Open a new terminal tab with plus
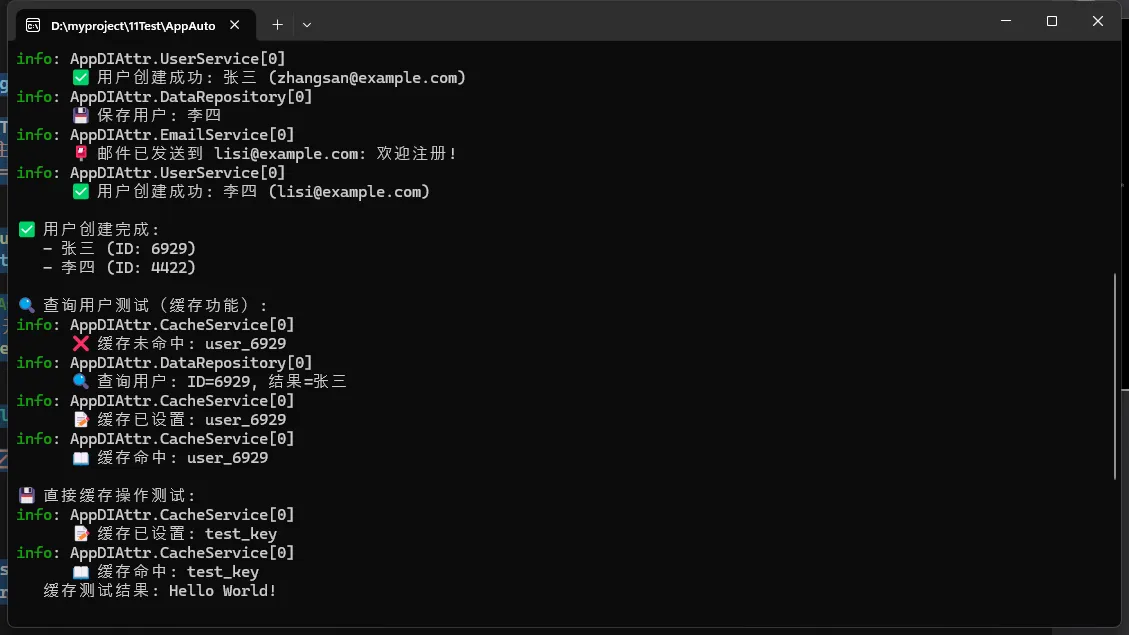Viewport: 1129px width, 635px height. [x=277, y=25]
